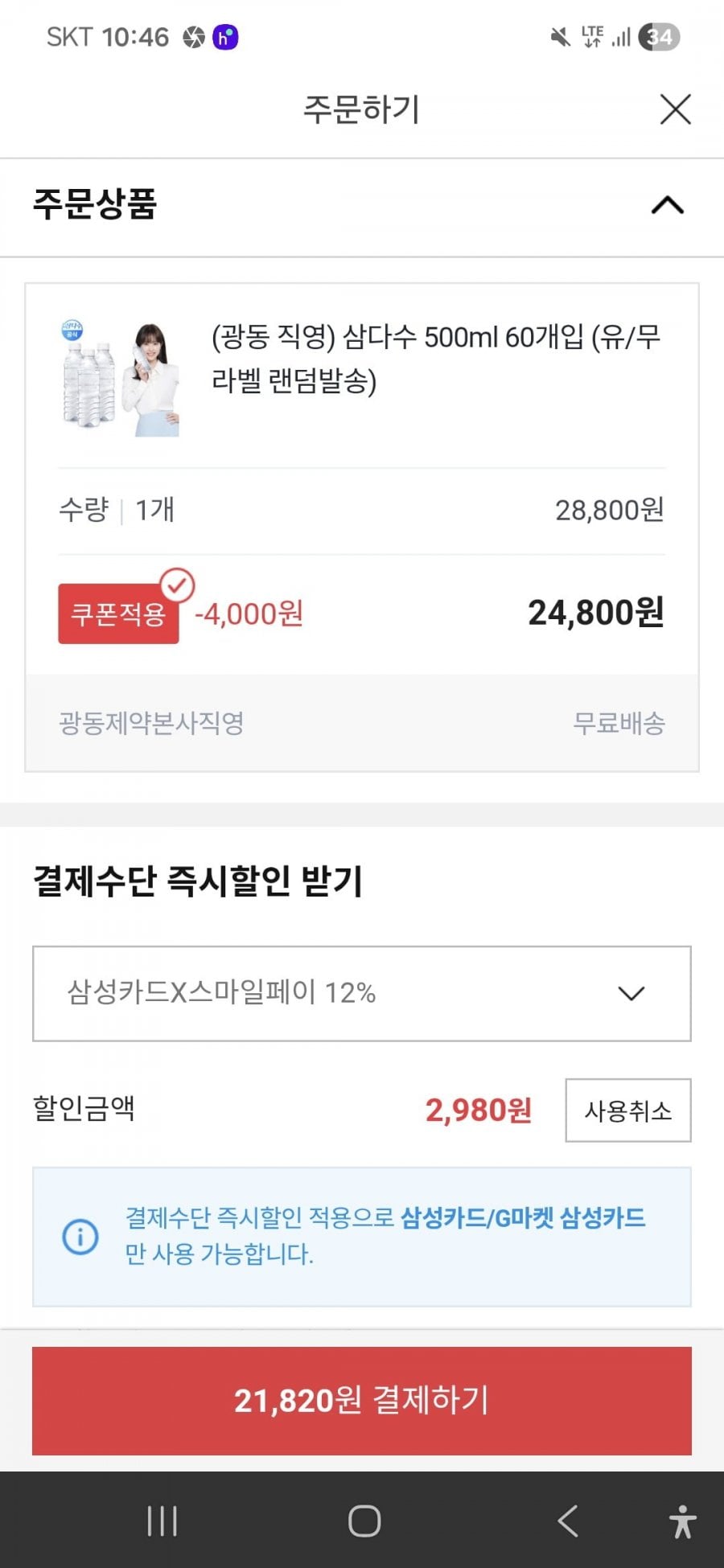Viewport: 724px width, 1568px height.
Task: Tap the muted sound status icon
Action: pyautogui.click(x=560, y=37)
